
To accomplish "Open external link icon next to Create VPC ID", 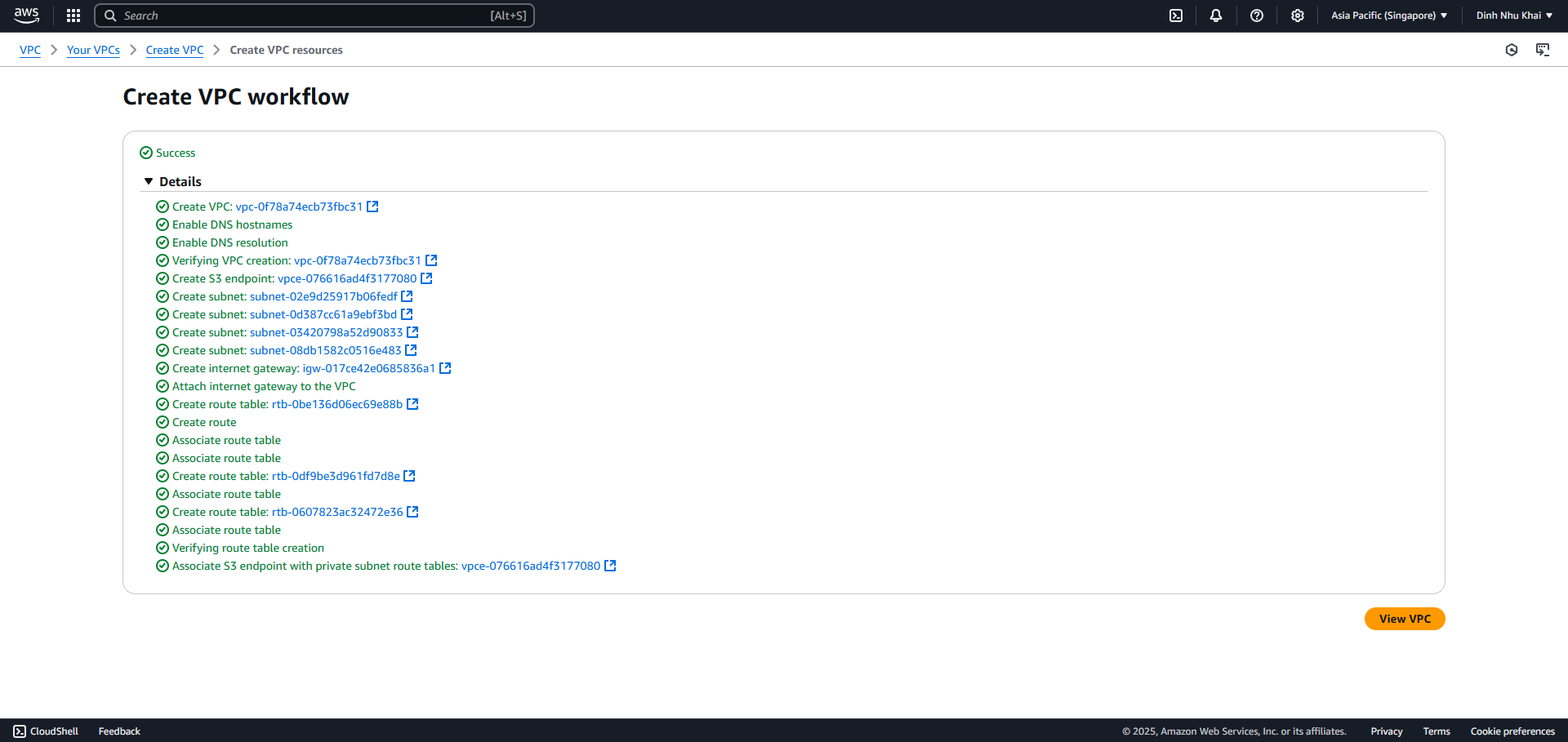I will click(372, 207).
